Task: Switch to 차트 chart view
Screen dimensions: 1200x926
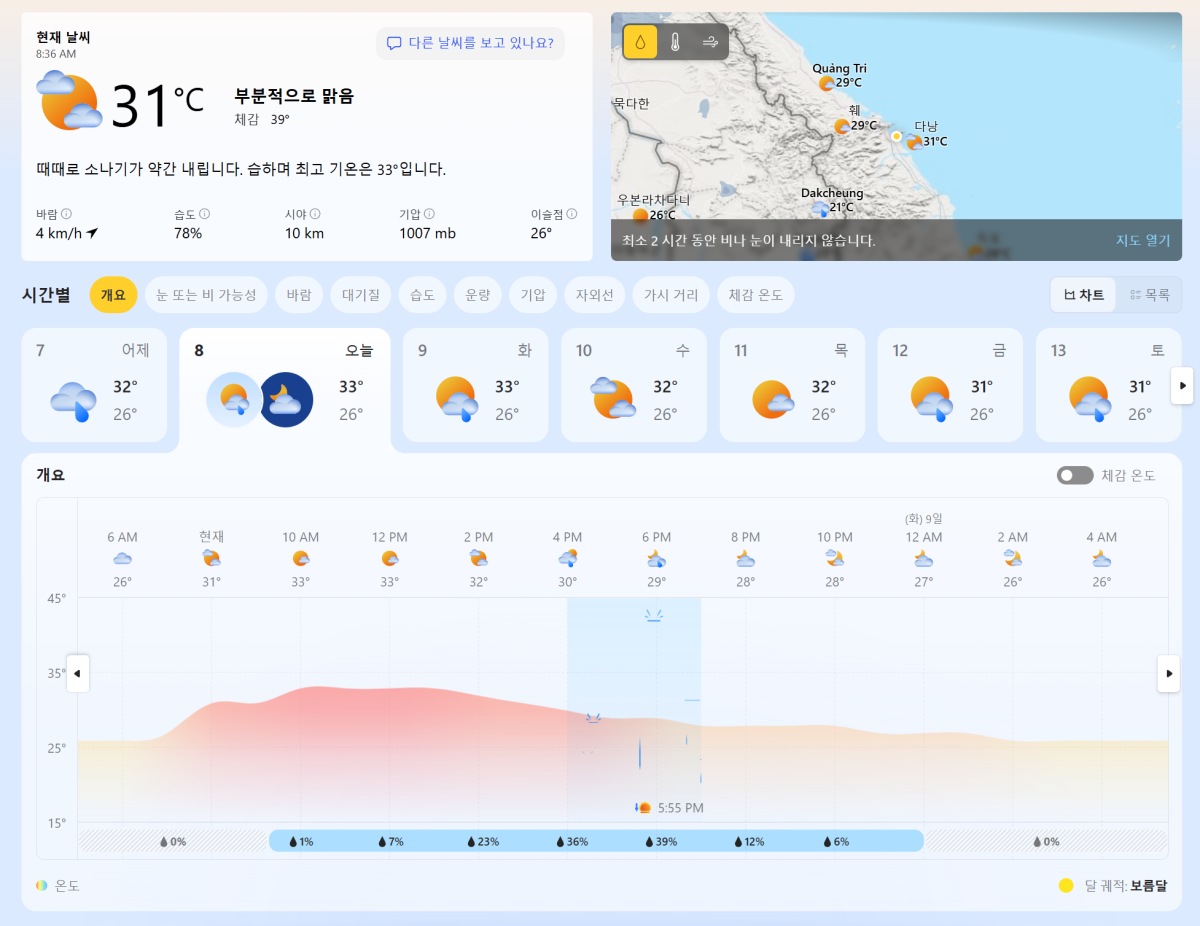Action: point(1083,295)
